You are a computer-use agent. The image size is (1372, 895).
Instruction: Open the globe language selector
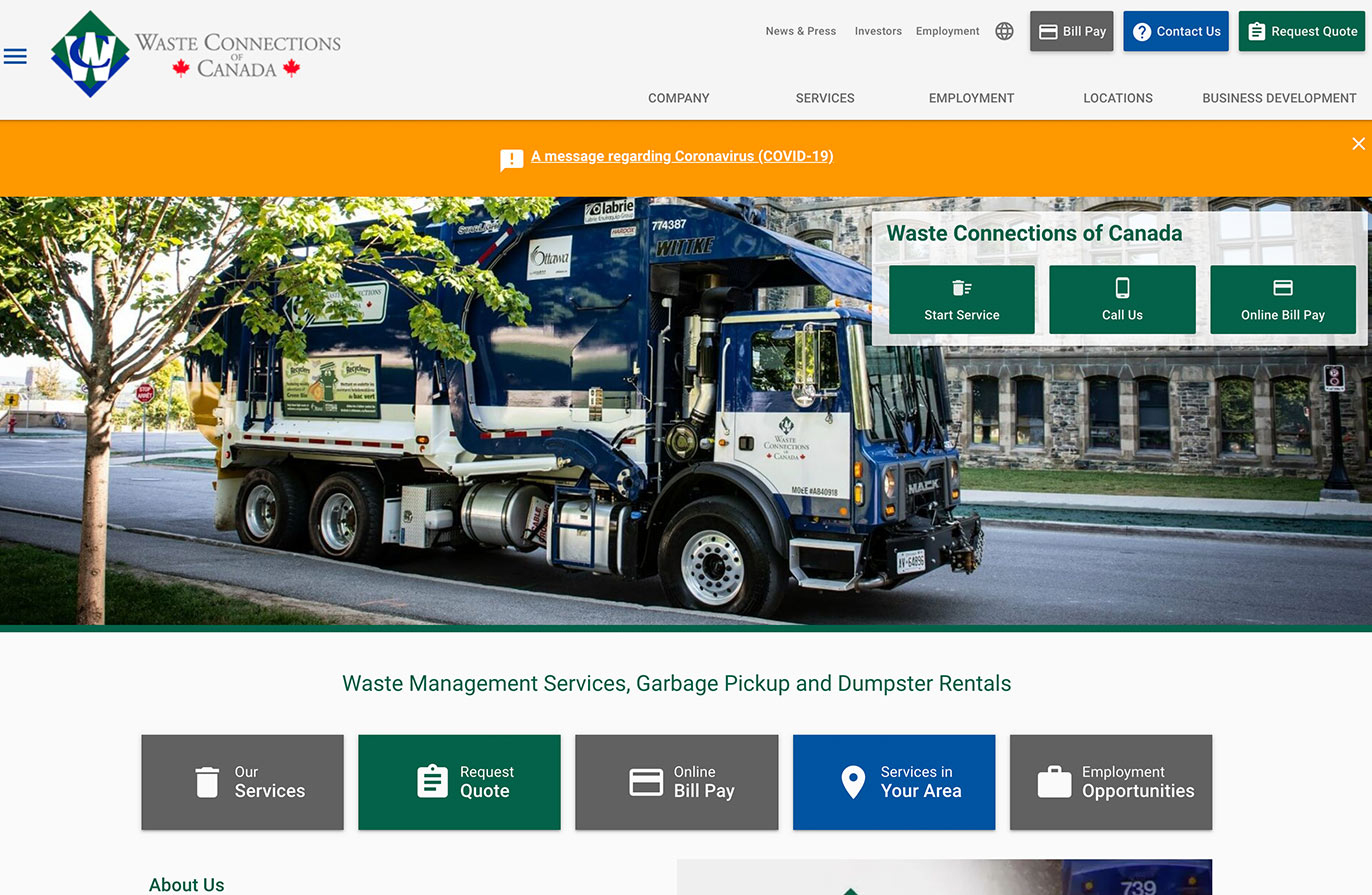point(1004,31)
